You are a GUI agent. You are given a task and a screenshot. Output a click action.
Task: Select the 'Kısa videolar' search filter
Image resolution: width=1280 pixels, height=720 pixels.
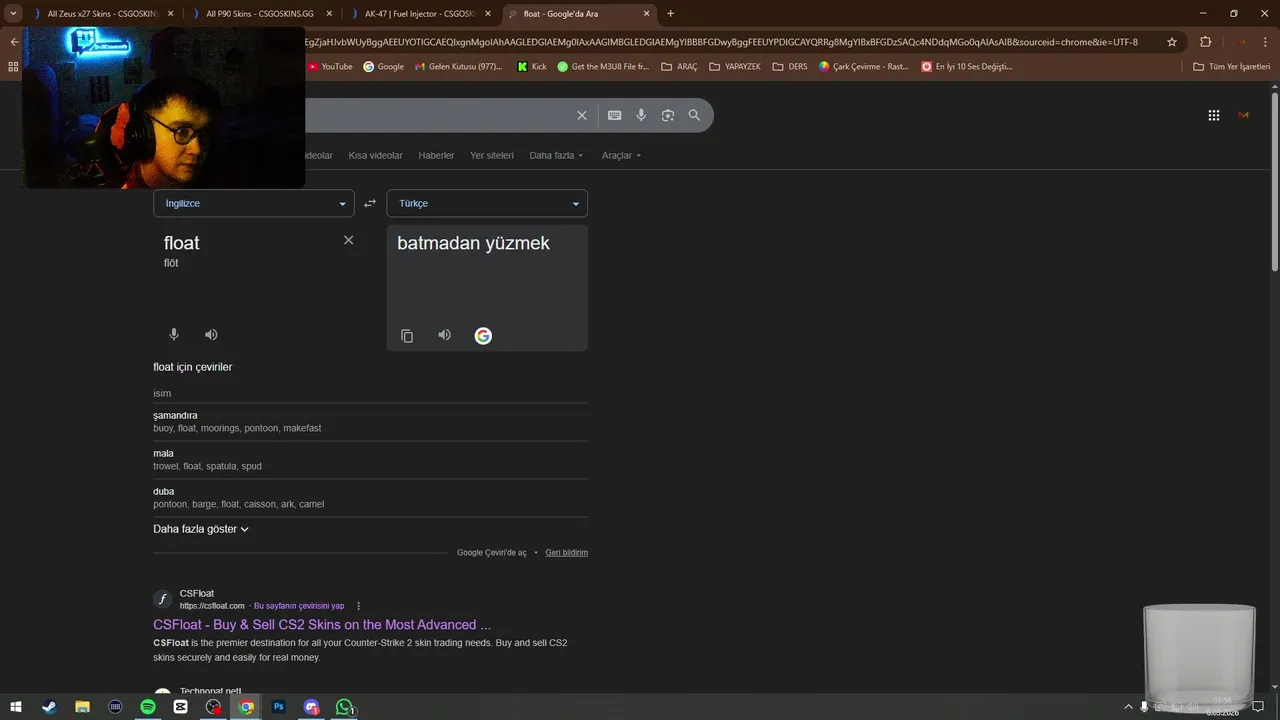375,156
